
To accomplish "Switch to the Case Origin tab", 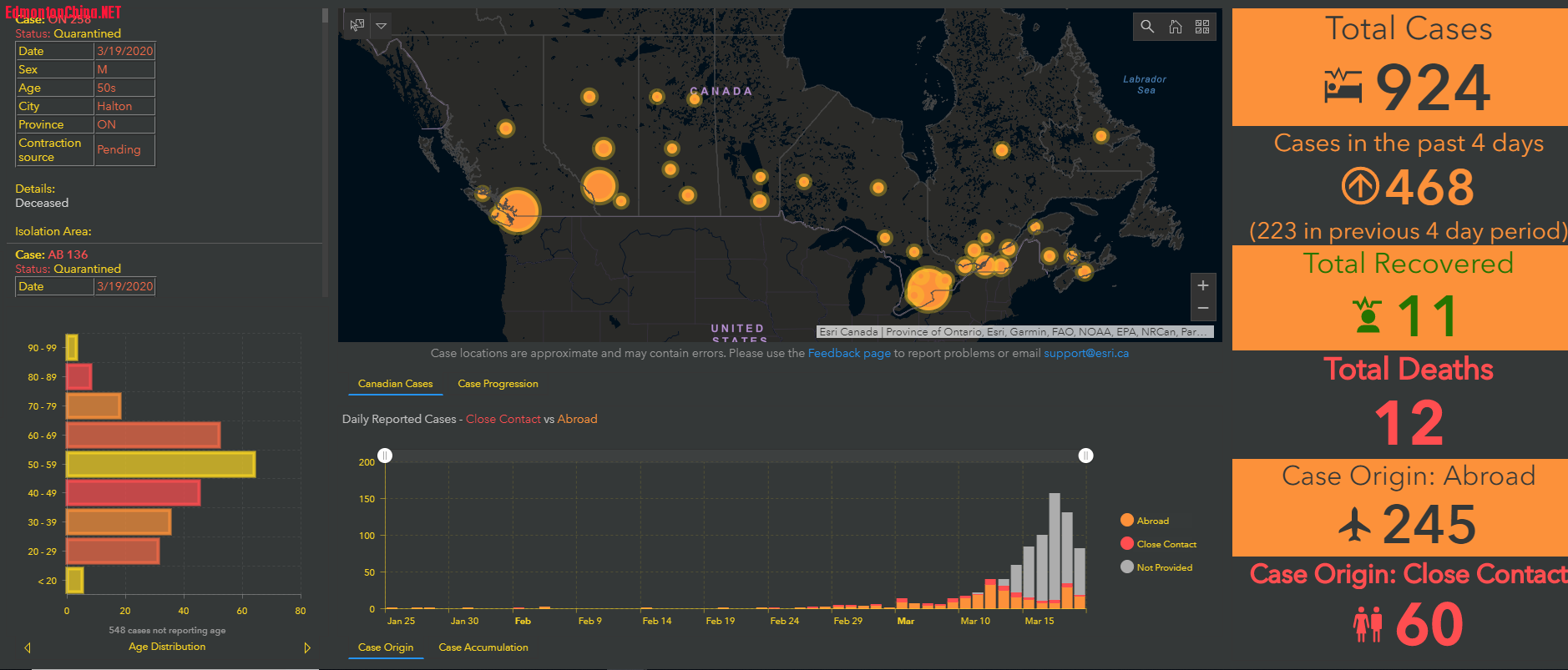I will (x=386, y=647).
